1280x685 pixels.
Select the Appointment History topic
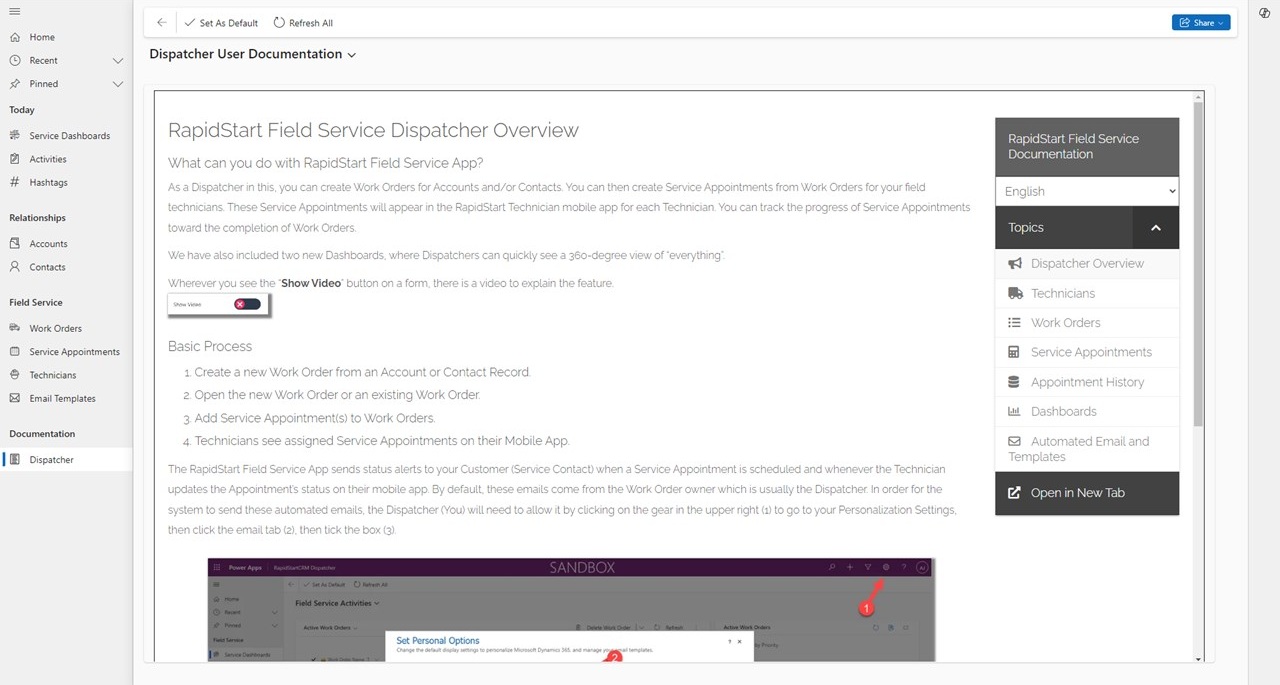click(x=1087, y=382)
